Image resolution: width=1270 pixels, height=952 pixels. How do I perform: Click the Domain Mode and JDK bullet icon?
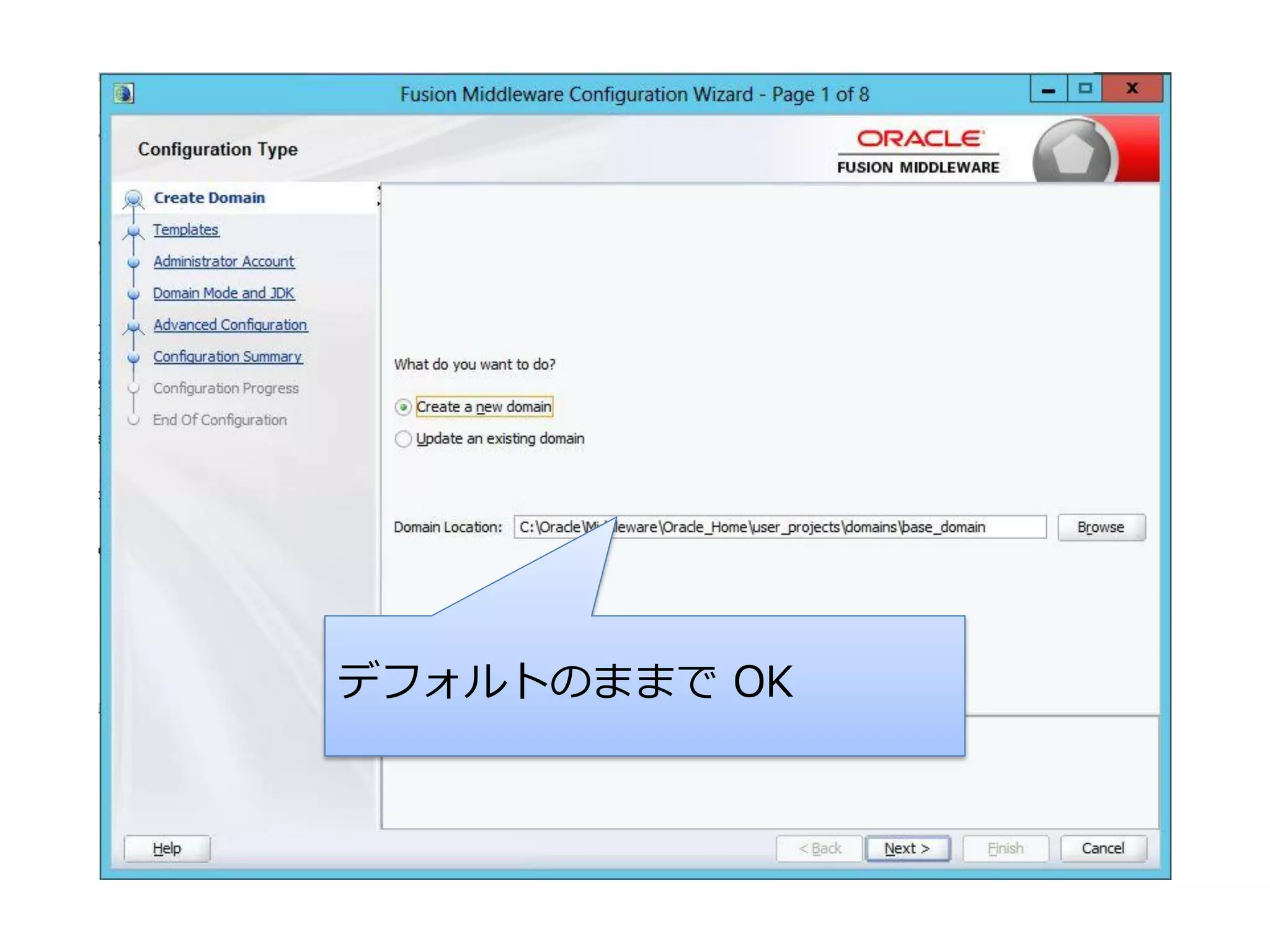click(133, 294)
